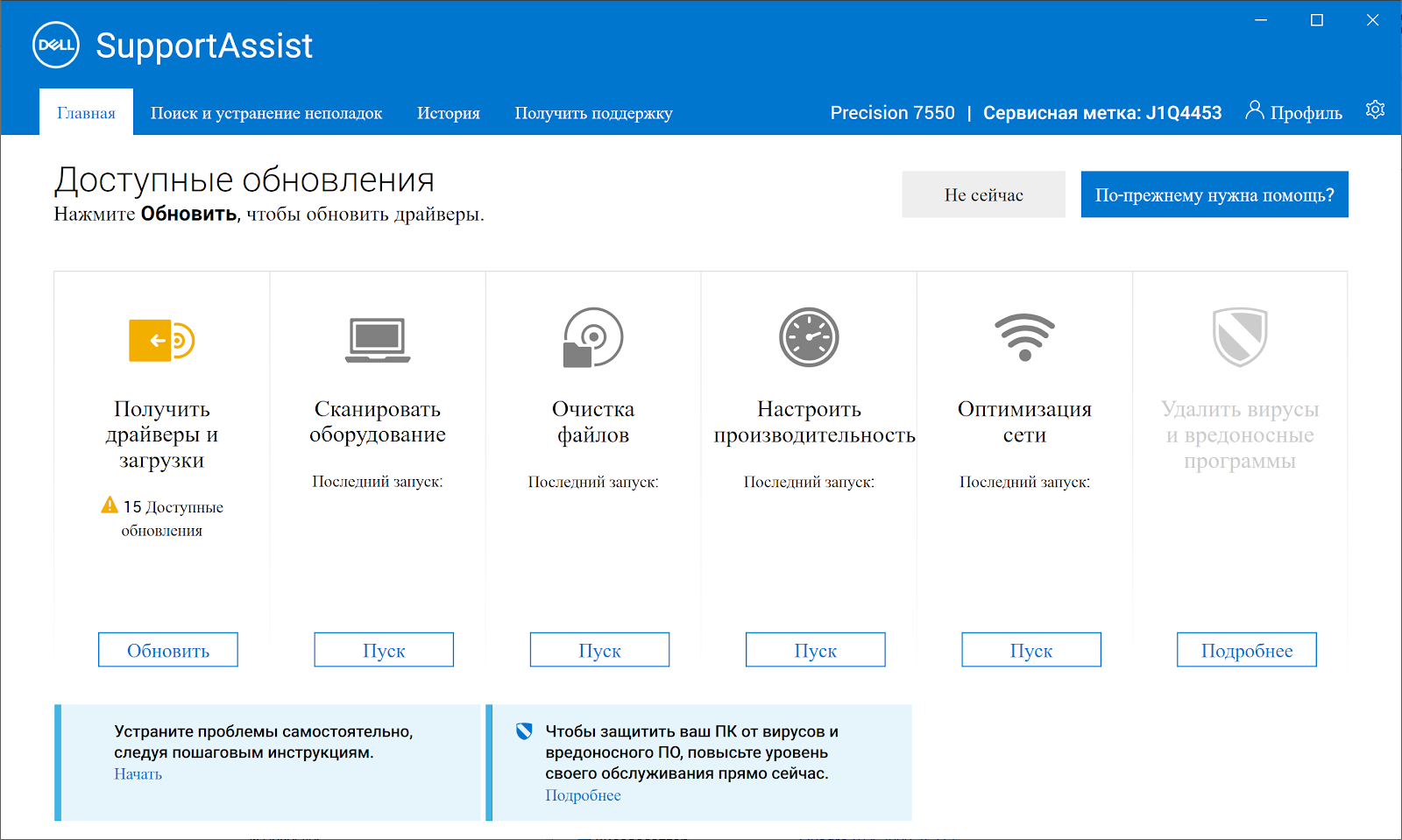Click the Оптимизация сети title

click(x=1024, y=421)
